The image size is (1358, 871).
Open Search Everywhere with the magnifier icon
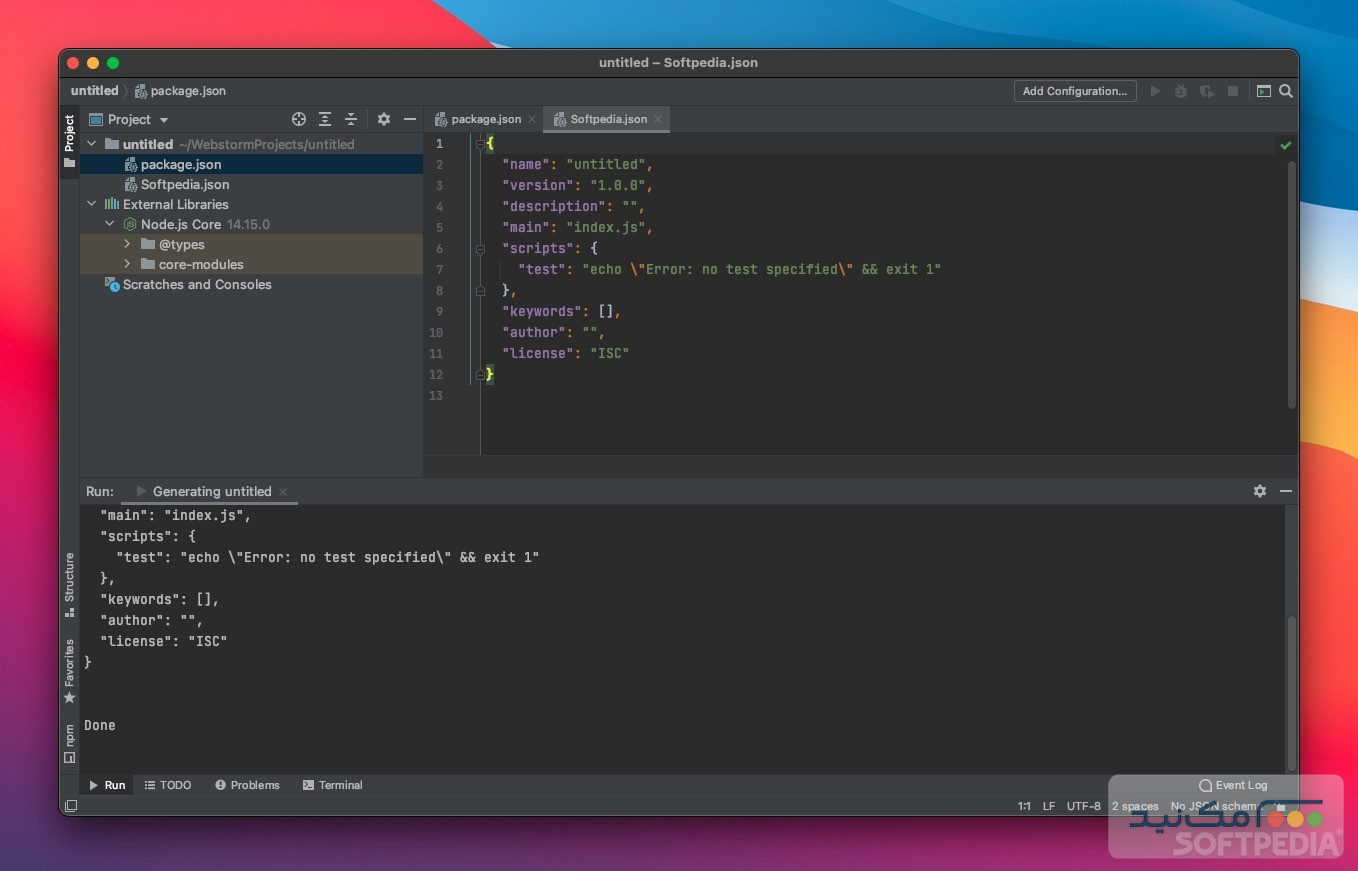[1287, 91]
